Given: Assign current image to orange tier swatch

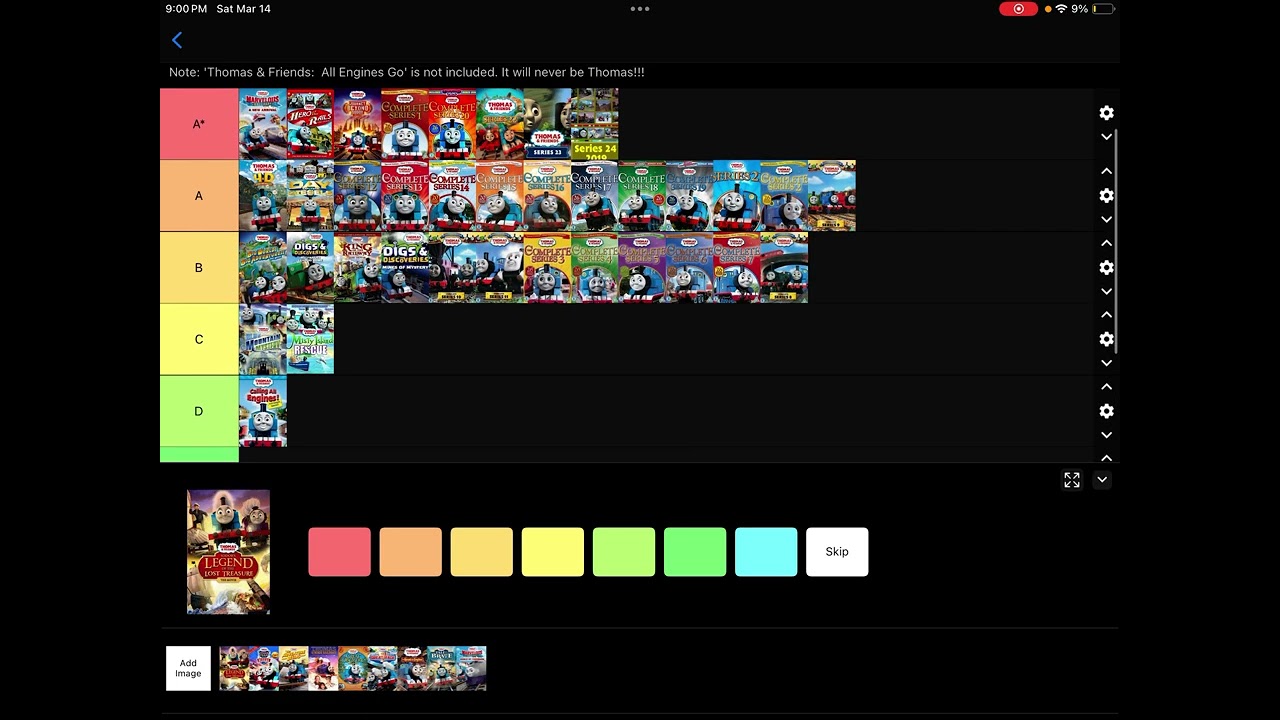Looking at the screenshot, I should [x=410, y=552].
